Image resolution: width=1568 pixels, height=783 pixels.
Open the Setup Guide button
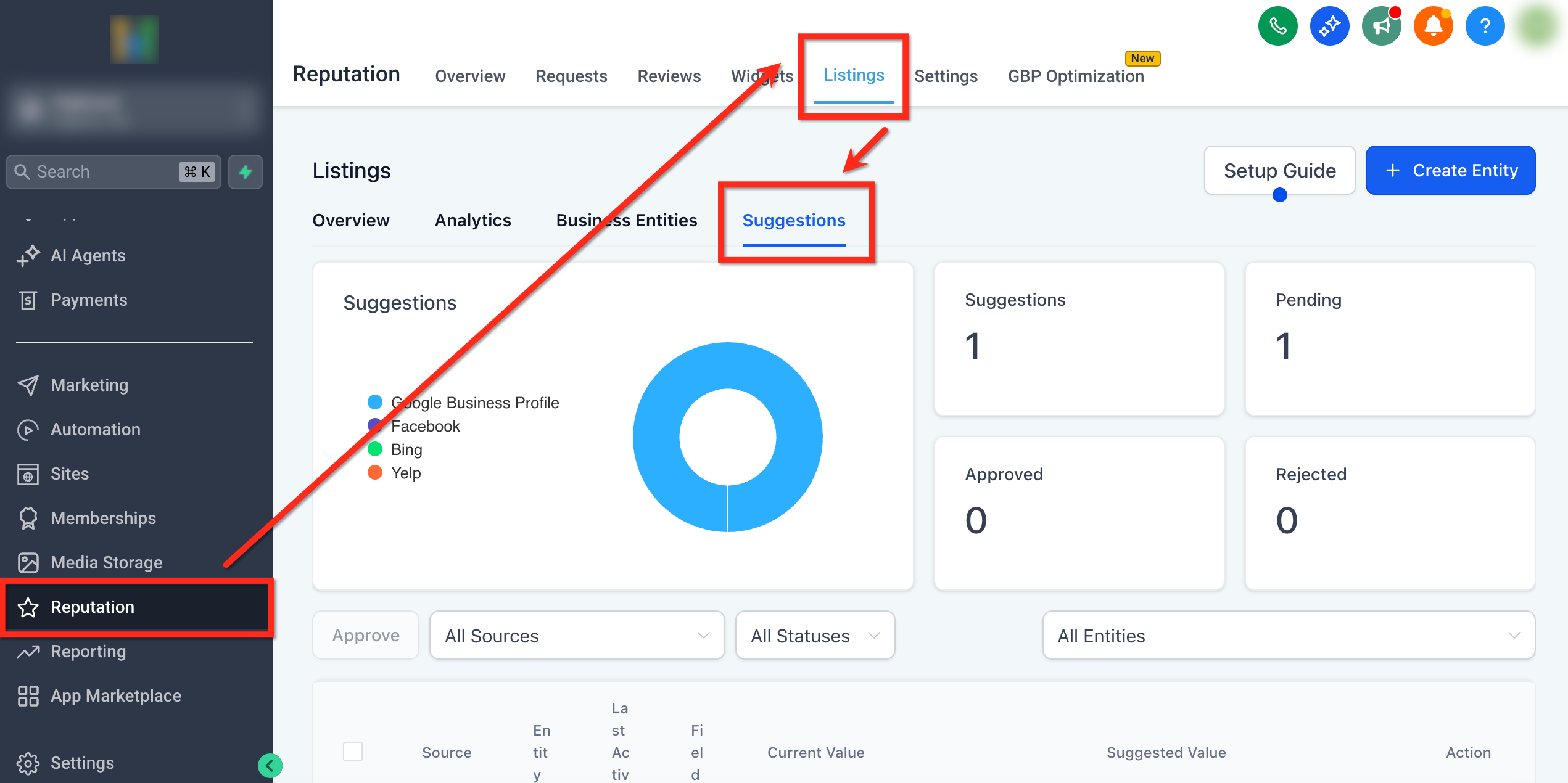(1279, 171)
